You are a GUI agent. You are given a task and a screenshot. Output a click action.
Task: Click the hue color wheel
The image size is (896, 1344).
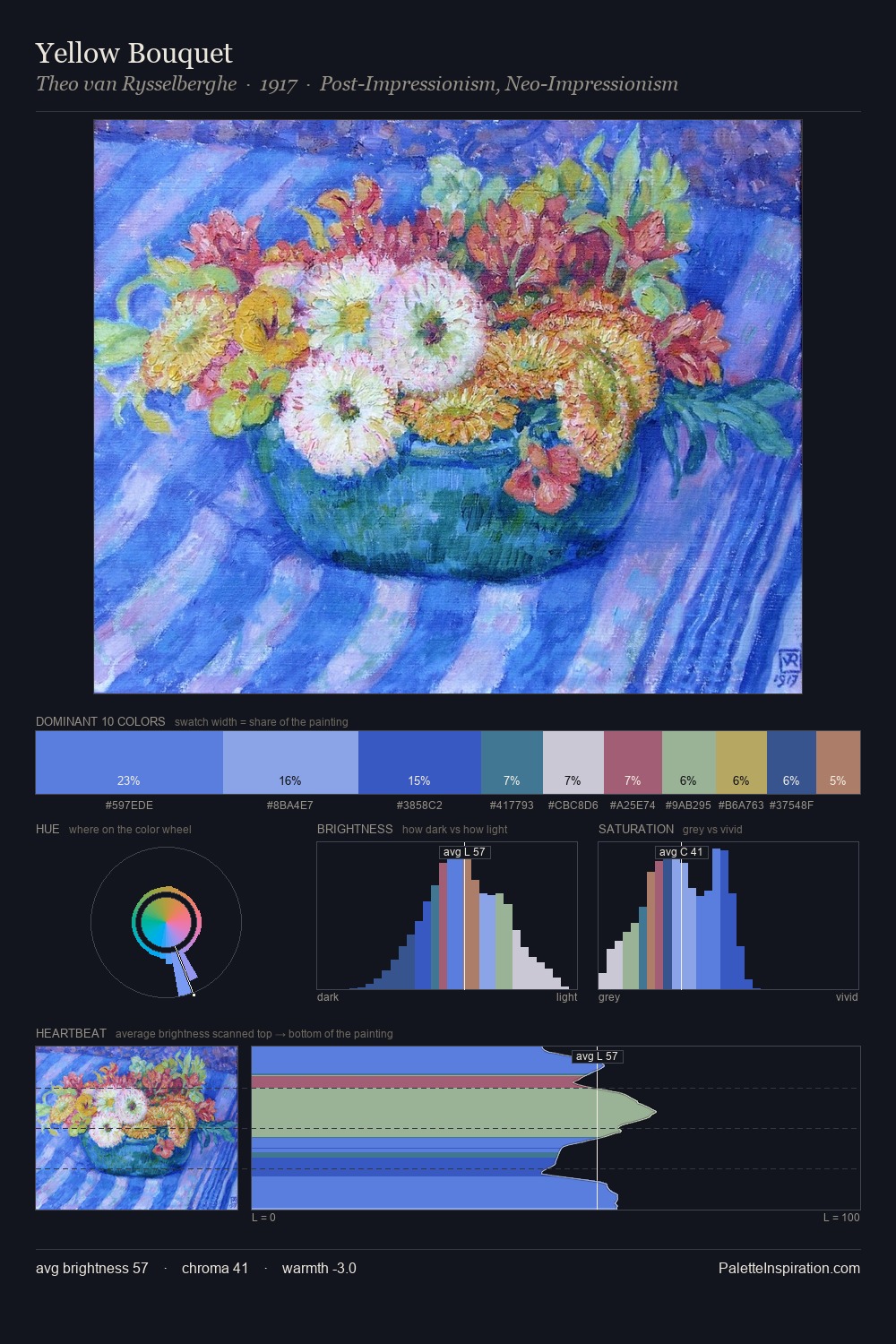coord(166,923)
